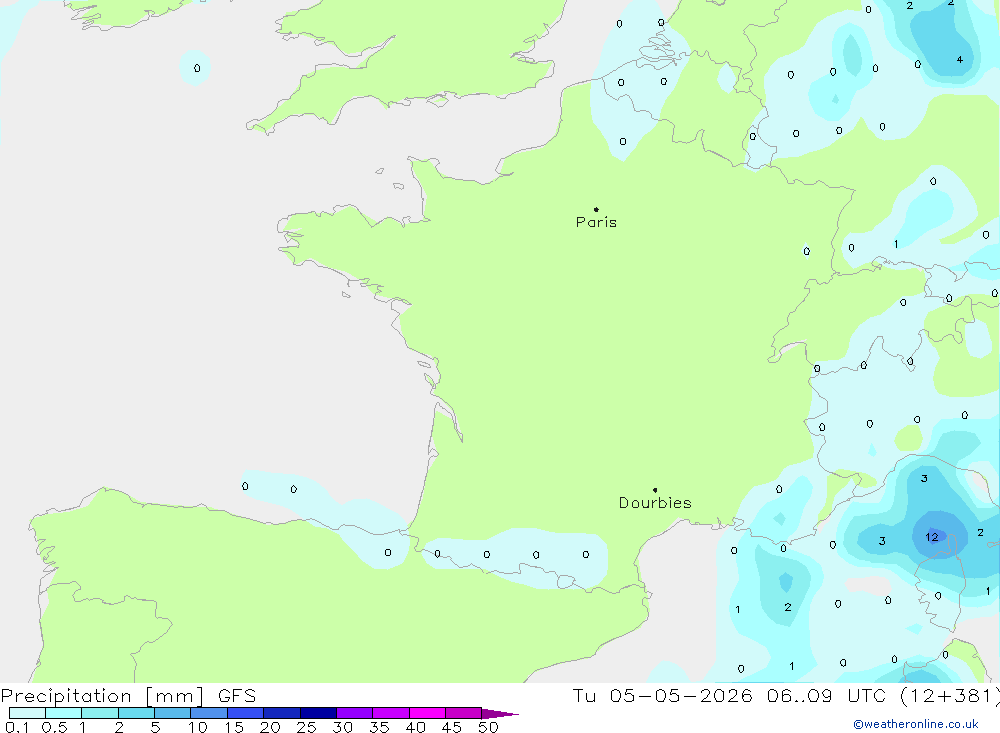Click the Dourbies location dot marker
1000x733 pixels.
click(655, 490)
